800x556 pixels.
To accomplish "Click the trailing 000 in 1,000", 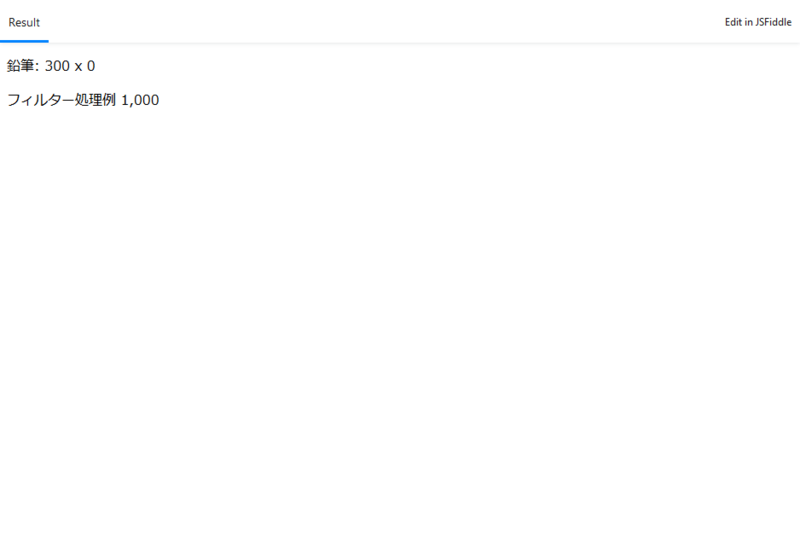I will click(x=147, y=100).
